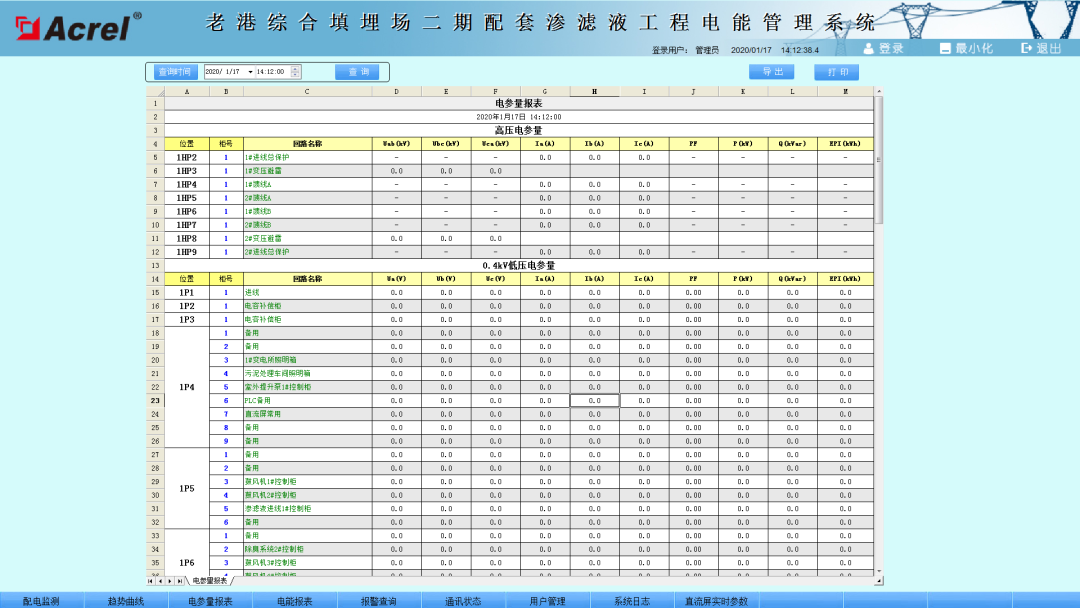
Task: Click the 1HP8 position cell
Action: (187, 239)
